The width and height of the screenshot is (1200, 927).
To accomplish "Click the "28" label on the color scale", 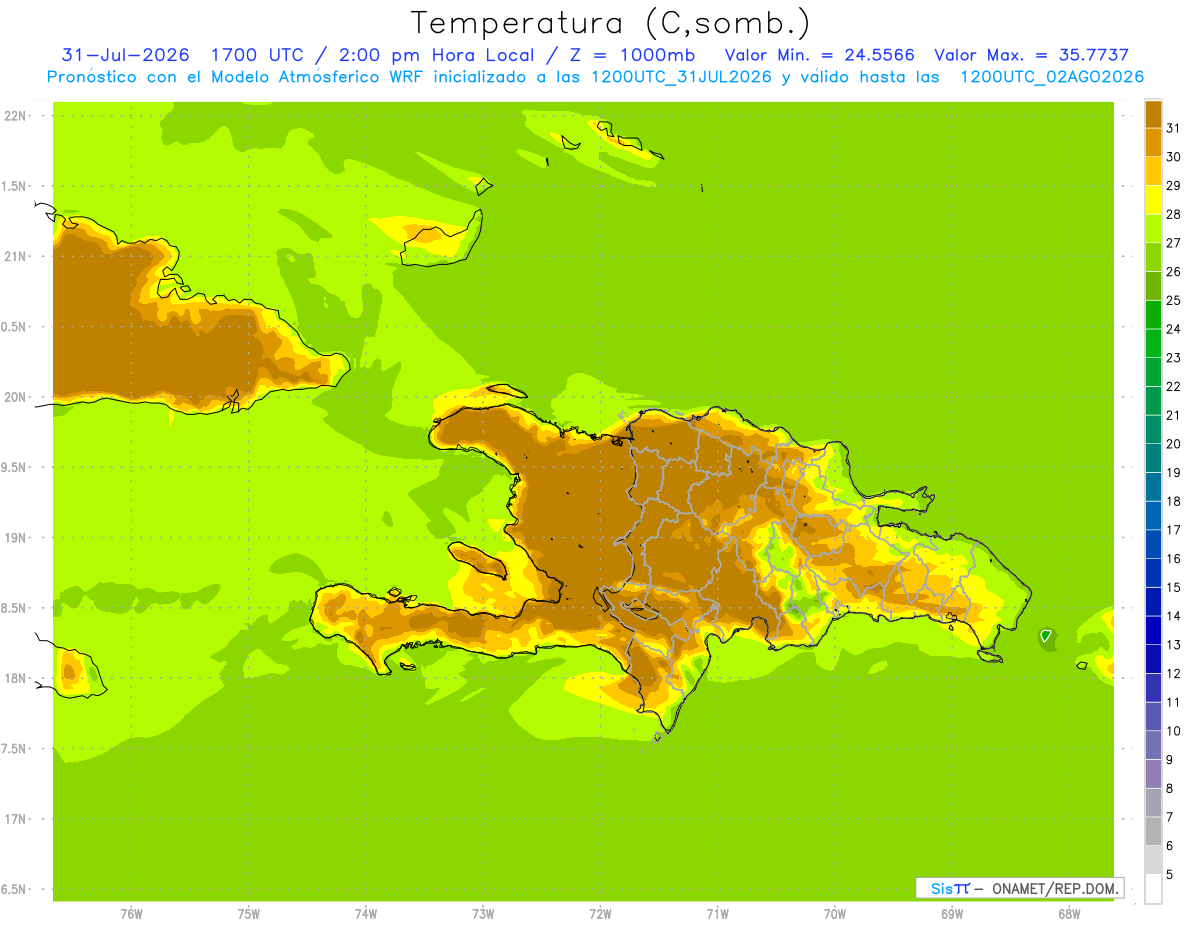I will [x=1174, y=214].
